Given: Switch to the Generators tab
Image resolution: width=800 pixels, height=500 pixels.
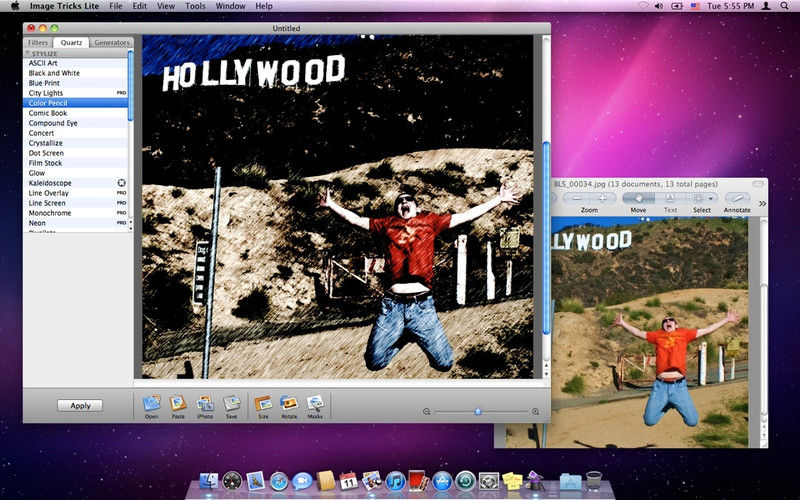Looking at the screenshot, I should pos(112,43).
